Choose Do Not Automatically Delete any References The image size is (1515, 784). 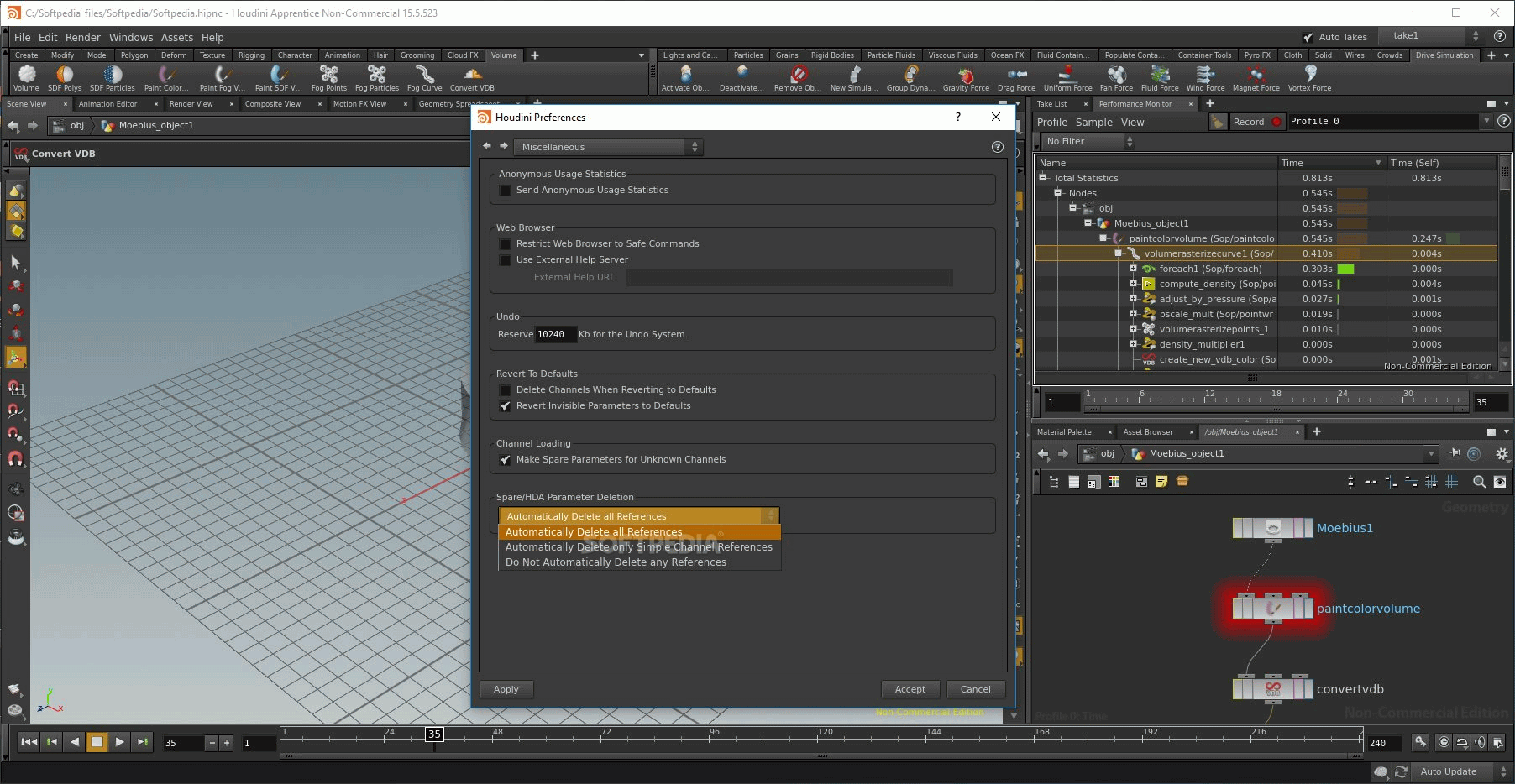[x=639, y=562]
